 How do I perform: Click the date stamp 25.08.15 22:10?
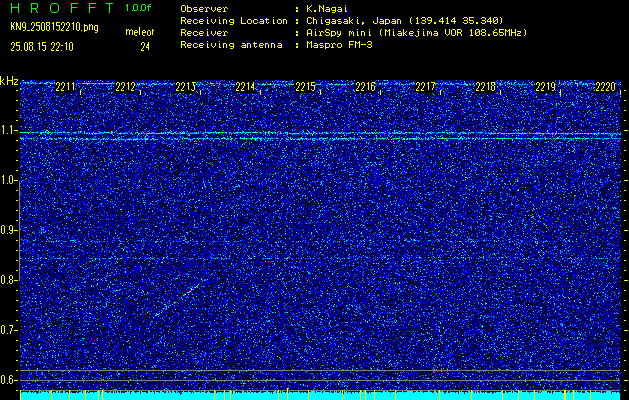pos(42,47)
